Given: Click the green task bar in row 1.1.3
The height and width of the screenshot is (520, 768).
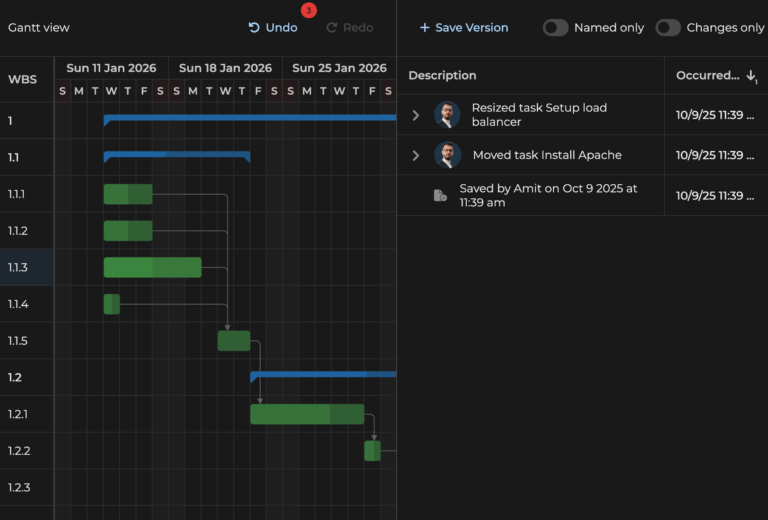Looking at the screenshot, I should [x=152, y=267].
